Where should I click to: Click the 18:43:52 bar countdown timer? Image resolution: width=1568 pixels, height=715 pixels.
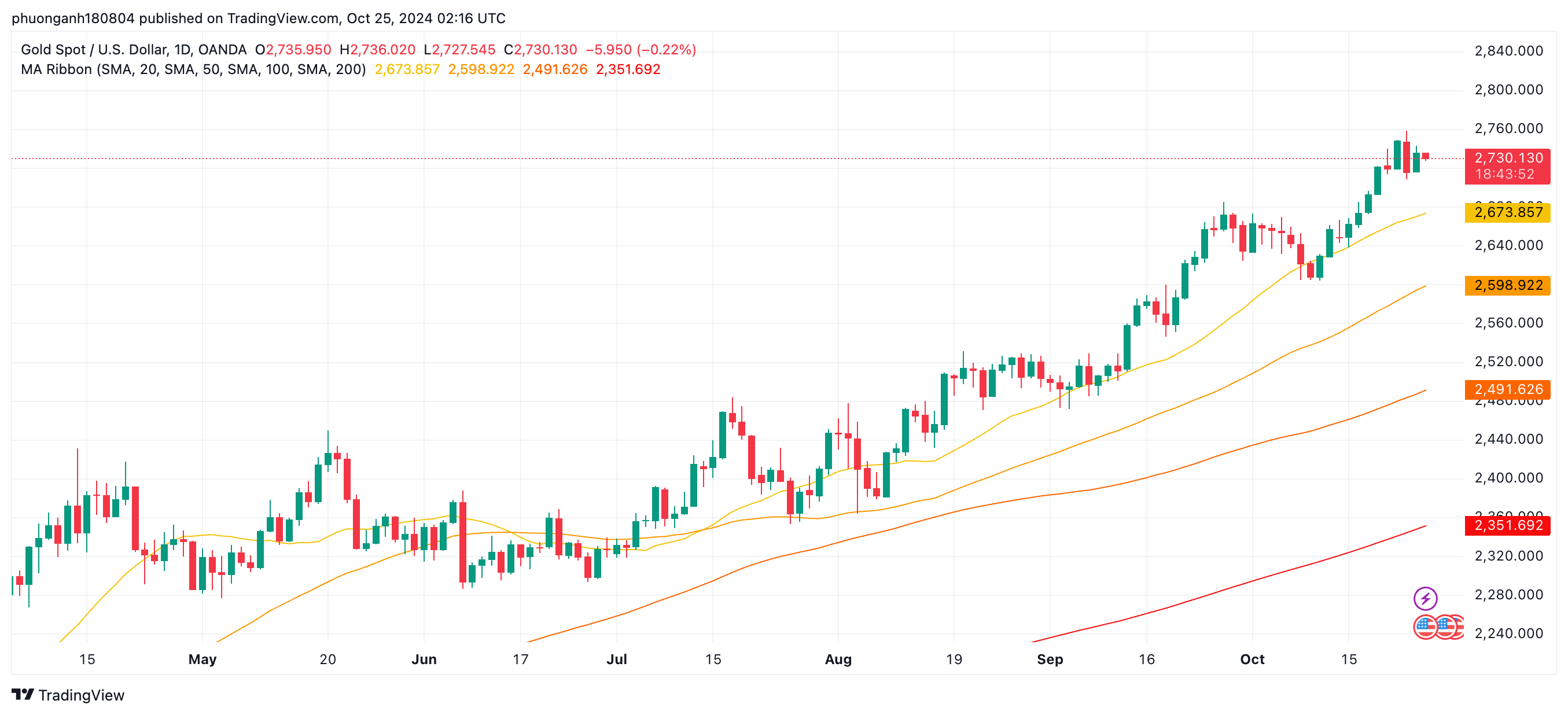(1505, 174)
